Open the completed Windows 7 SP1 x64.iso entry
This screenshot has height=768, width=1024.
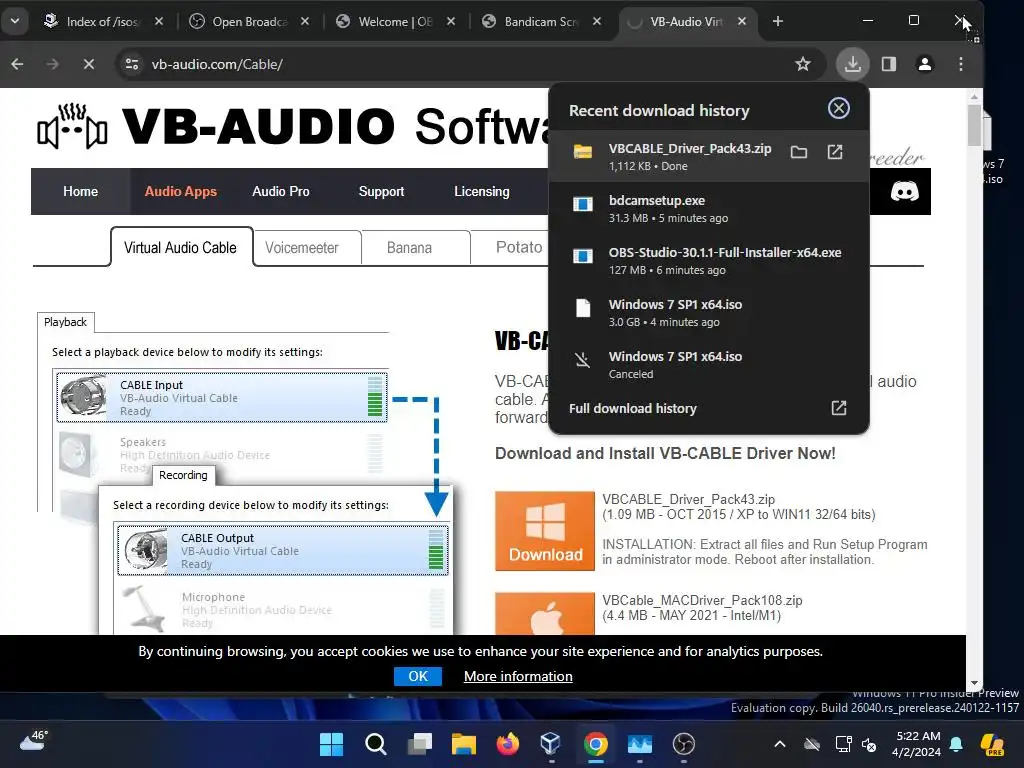pyautogui.click(x=709, y=313)
